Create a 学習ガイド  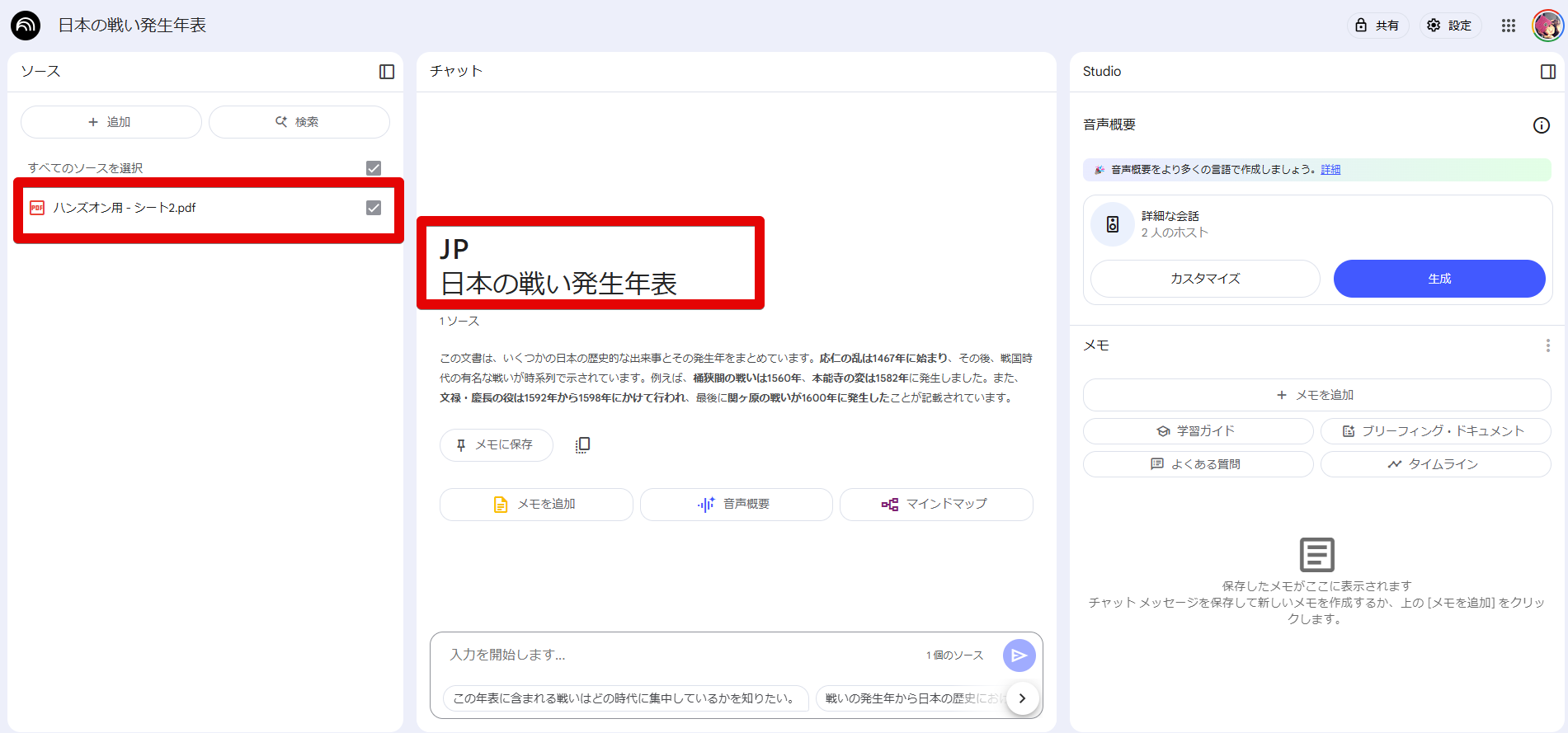coord(1198,431)
